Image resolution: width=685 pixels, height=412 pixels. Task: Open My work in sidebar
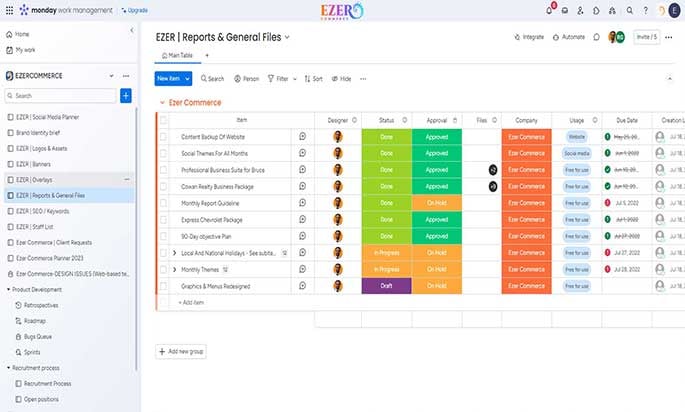pos(21,50)
